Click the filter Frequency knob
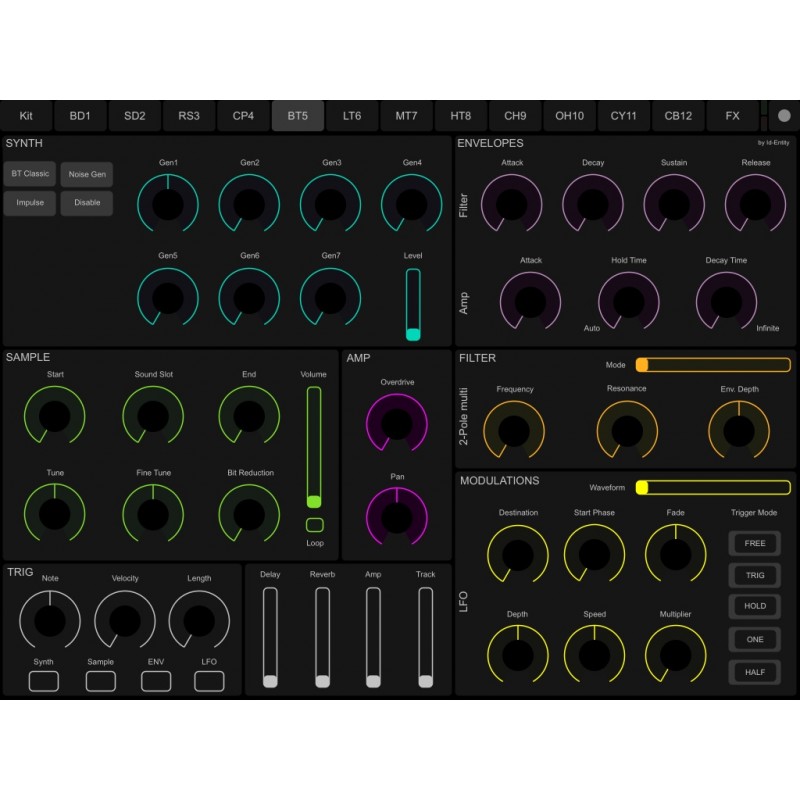 pyautogui.click(x=515, y=427)
